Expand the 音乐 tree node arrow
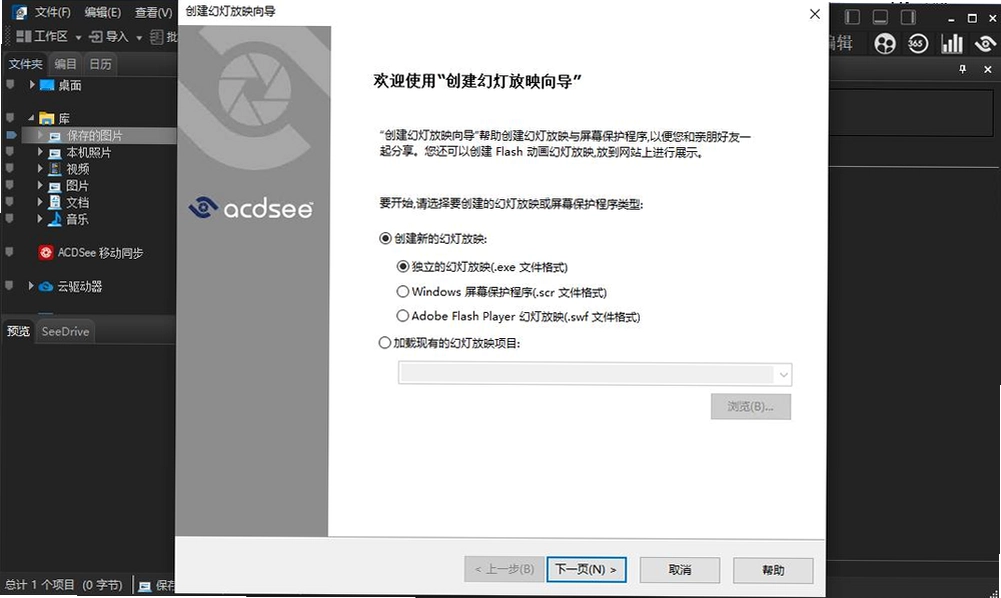 40,219
